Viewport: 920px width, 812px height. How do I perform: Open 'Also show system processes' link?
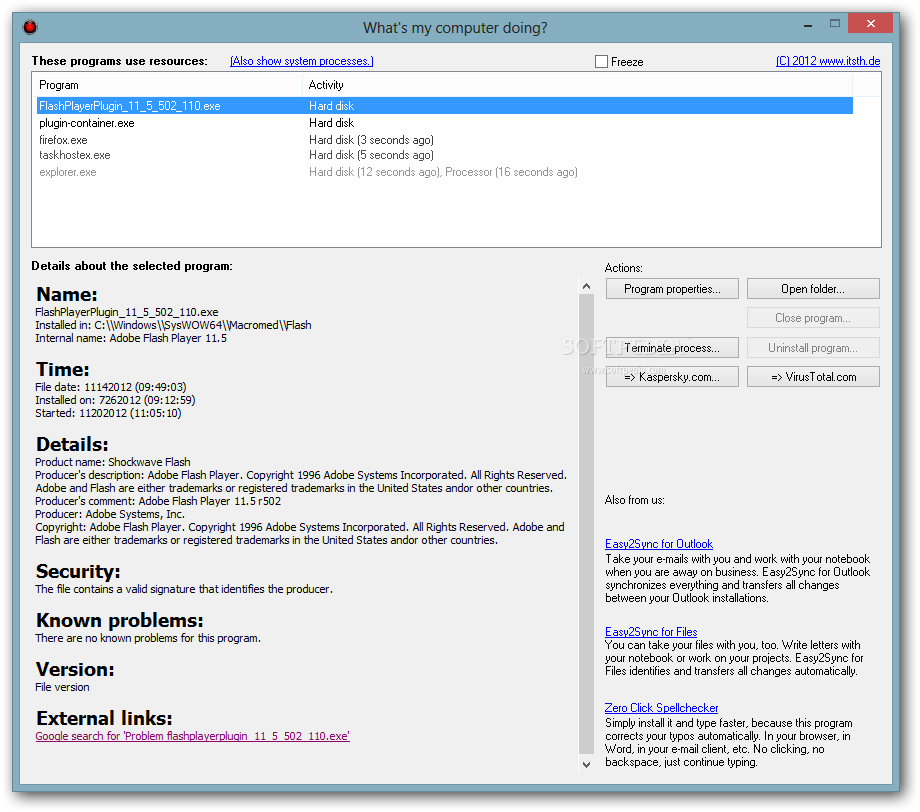[x=302, y=61]
